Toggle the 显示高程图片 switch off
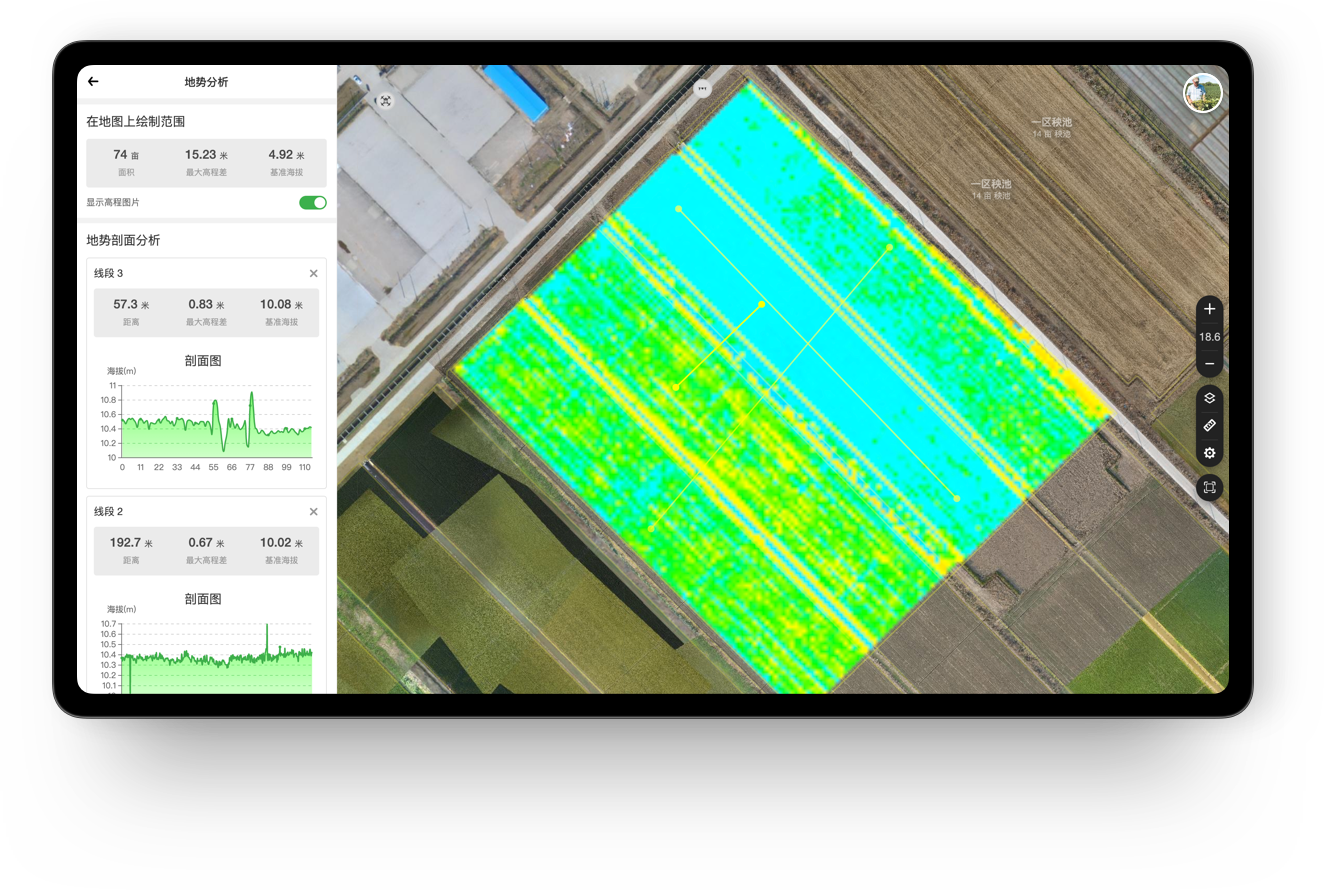This screenshot has height=890, width=1324. click(313, 203)
